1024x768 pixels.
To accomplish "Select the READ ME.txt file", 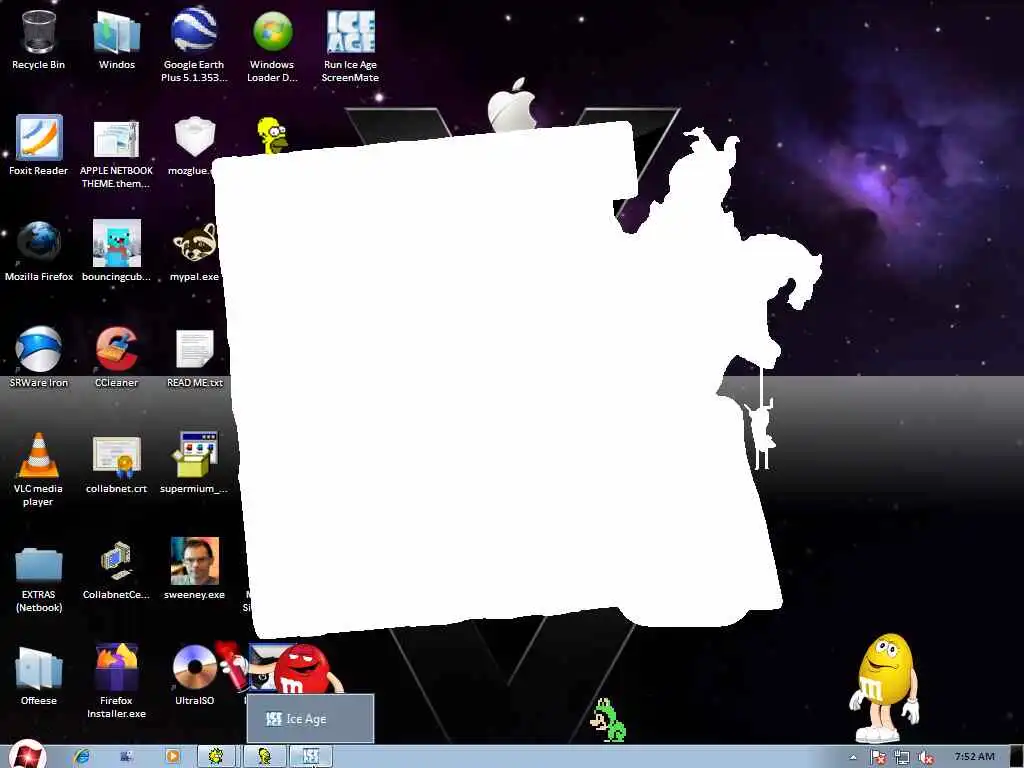I will click(x=195, y=357).
